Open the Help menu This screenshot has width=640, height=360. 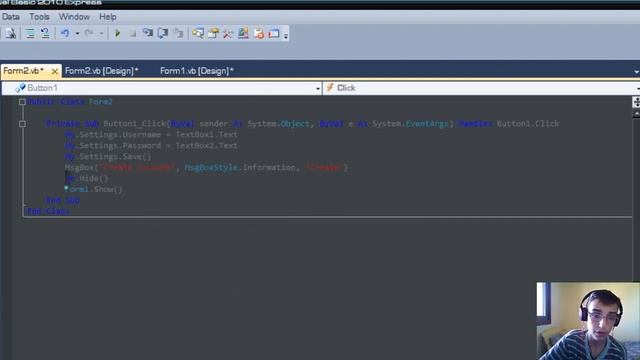point(108,17)
